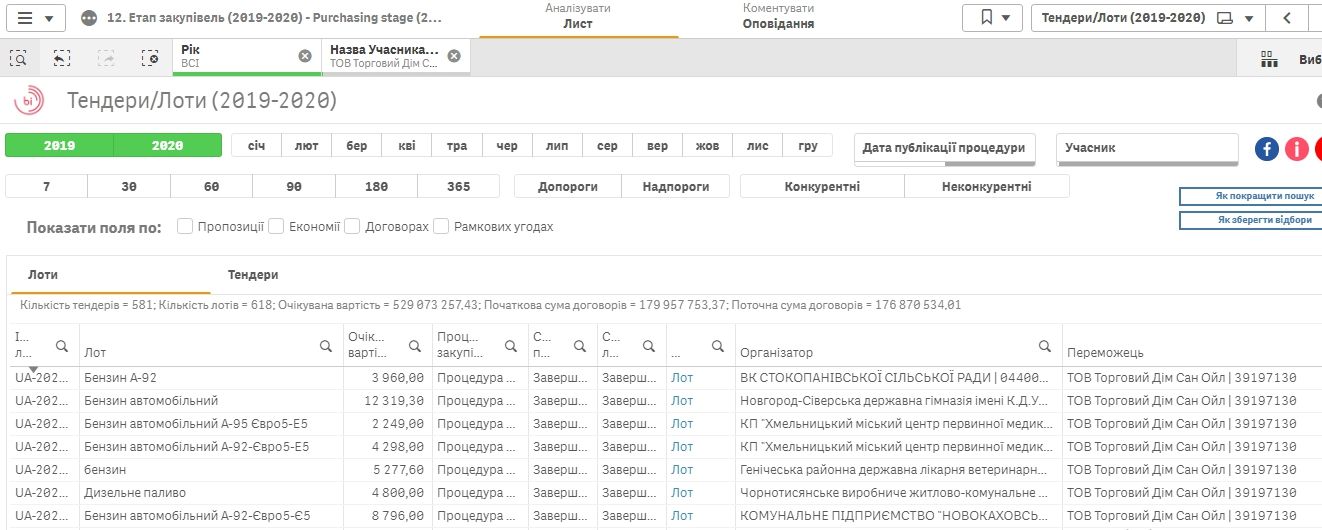Switch to the Тендери tab
The image size is (1322, 530).
(253, 275)
